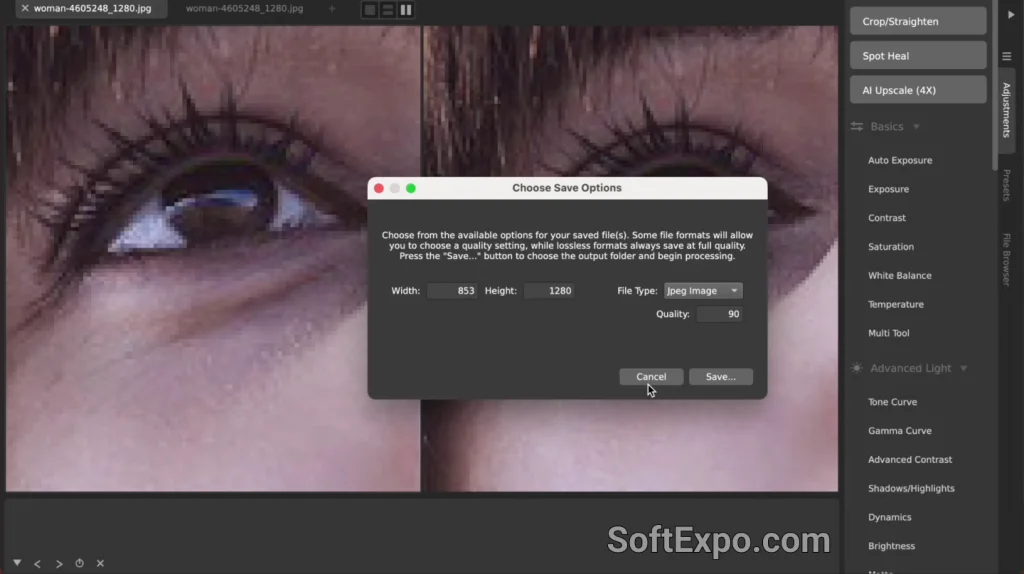Click the next arrow in bottom toolbar
The image size is (1024, 574).
[x=59, y=564]
